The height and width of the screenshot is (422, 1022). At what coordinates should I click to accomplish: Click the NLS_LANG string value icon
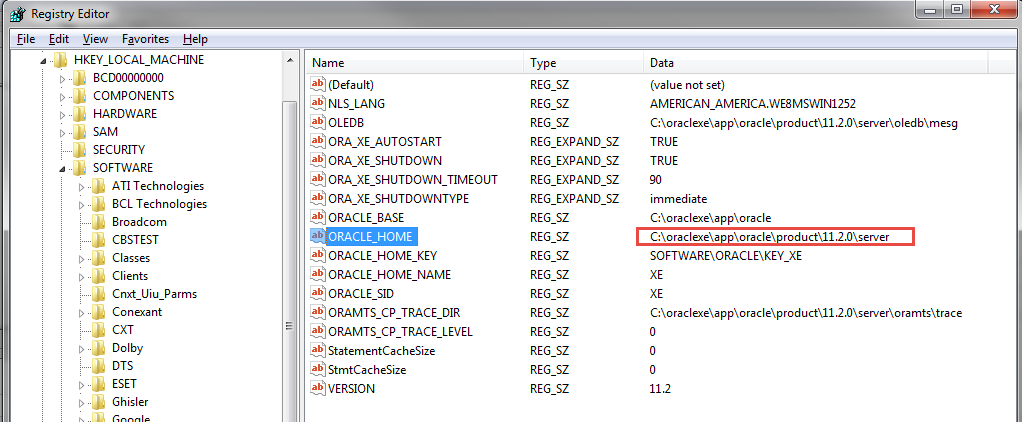click(x=317, y=103)
